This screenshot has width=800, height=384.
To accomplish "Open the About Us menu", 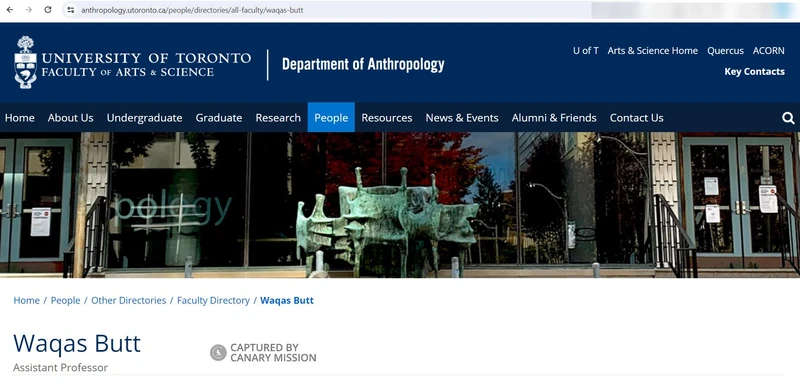I will pos(70,118).
